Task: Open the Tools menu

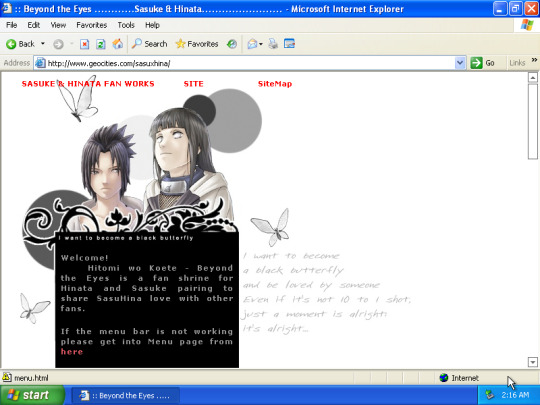Action: click(126, 25)
